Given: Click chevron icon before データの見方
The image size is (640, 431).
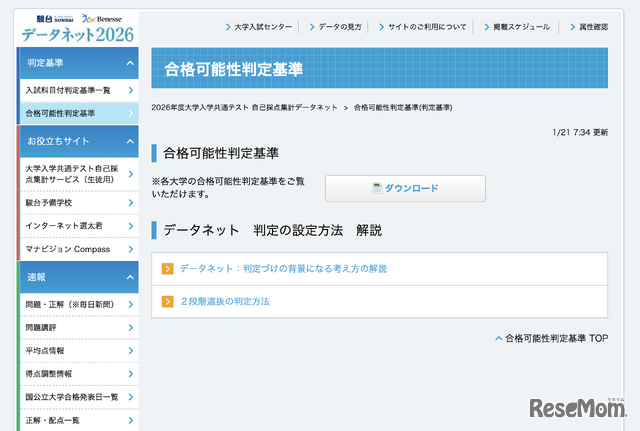Looking at the screenshot, I should [x=312, y=27].
